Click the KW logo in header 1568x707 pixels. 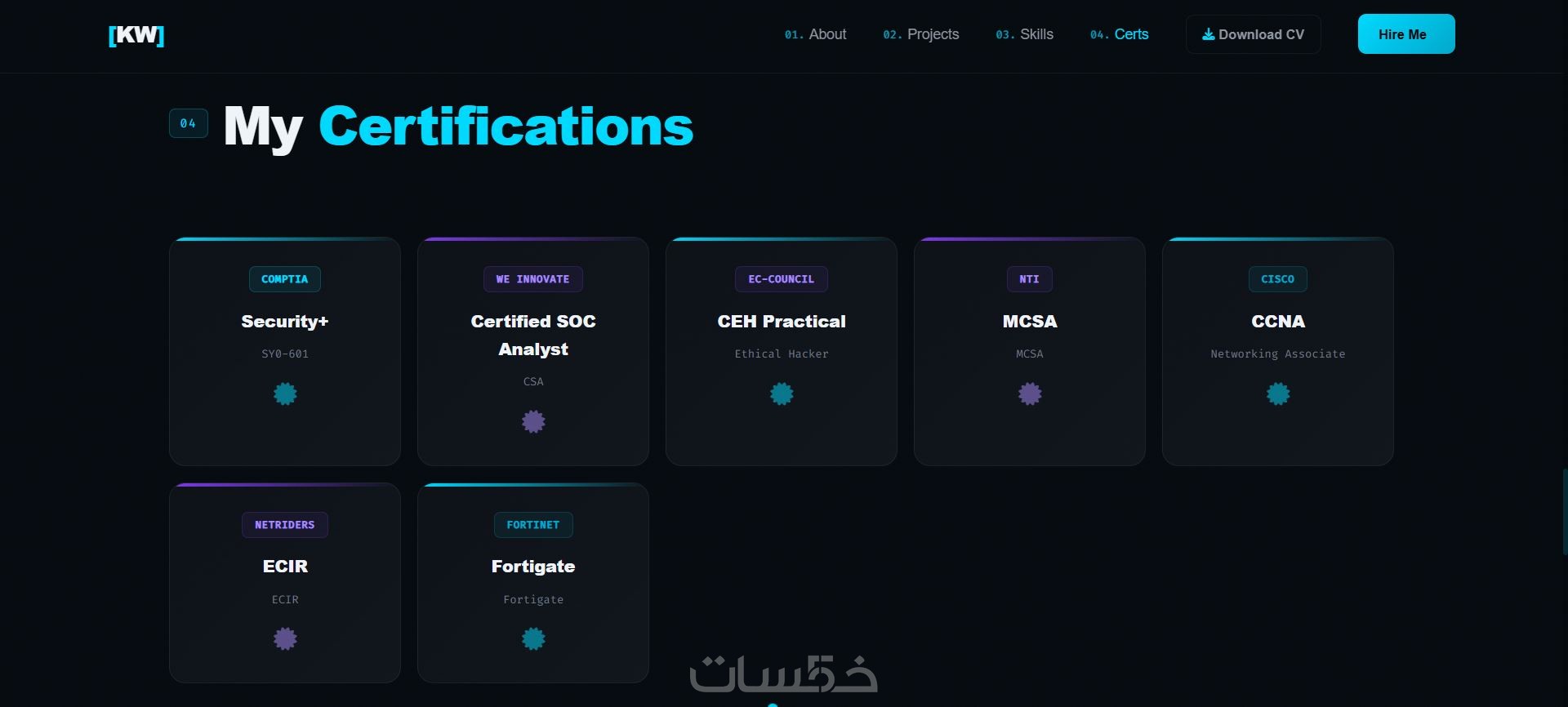[x=136, y=35]
